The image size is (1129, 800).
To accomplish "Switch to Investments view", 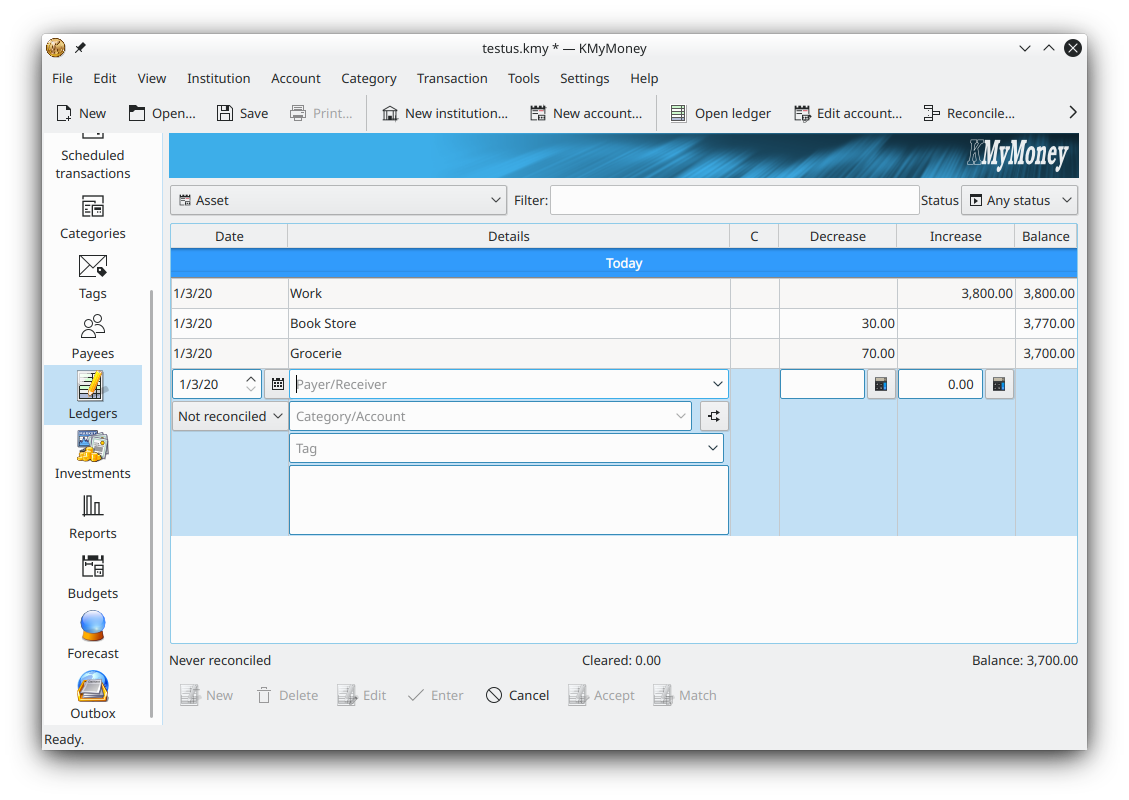I will pyautogui.click(x=92, y=456).
